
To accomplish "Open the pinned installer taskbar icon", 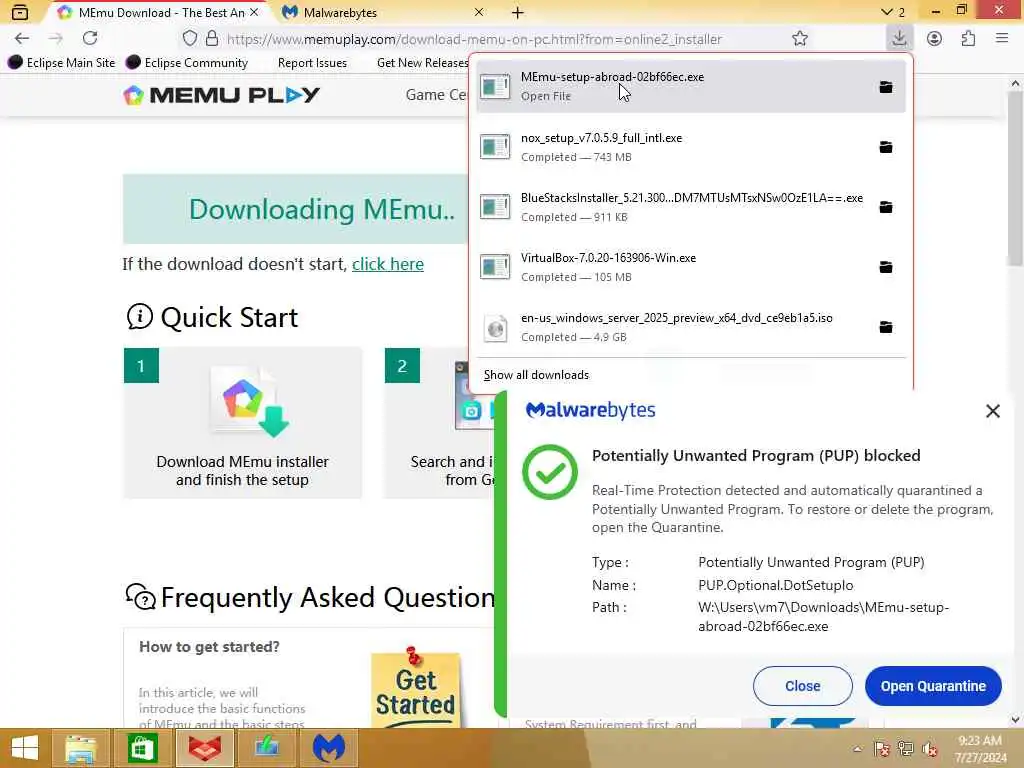I will tap(266, 748).
